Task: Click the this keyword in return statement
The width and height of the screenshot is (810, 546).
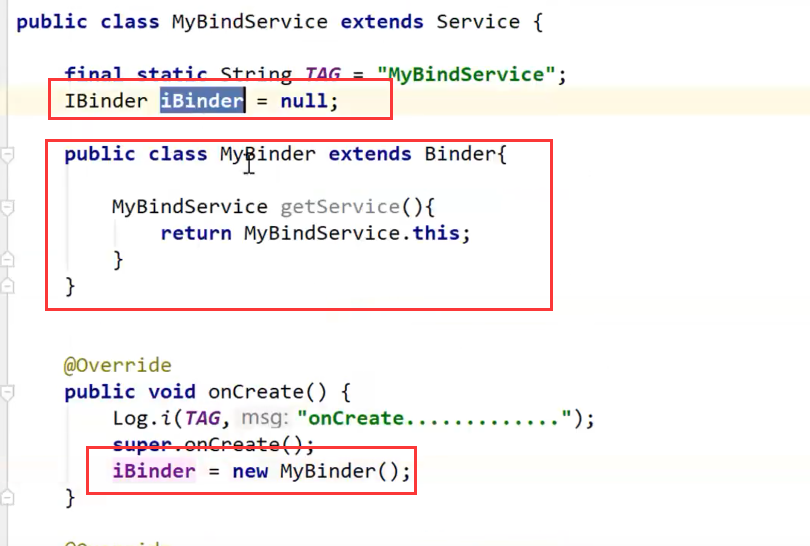Action: pyautogui.click(x=436, y=233)
